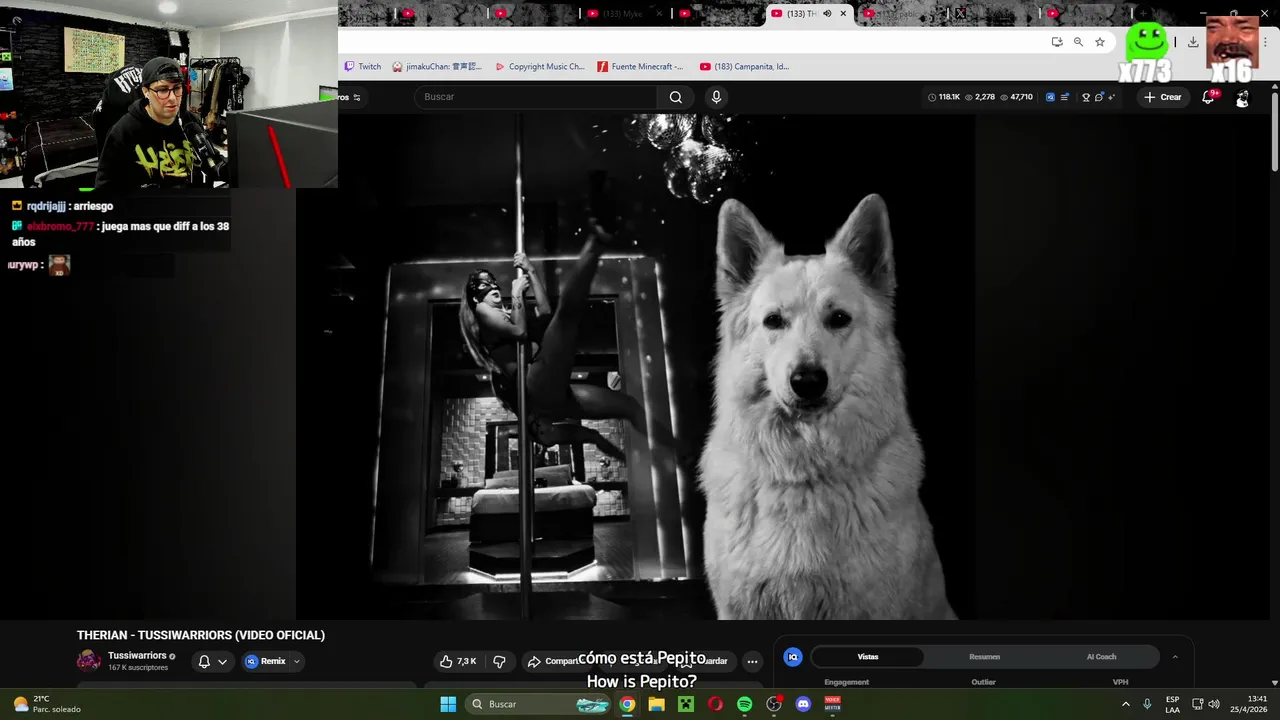Click the 2,278 views stat in header
1280x720 pixels.
coord(980,97)
